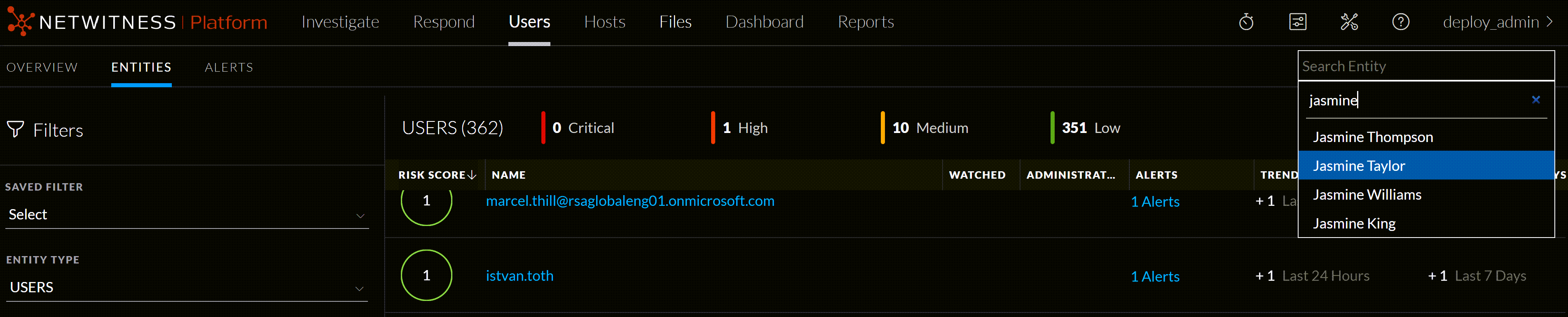
Task: Clear the jasmine search text with X
Action: pos(1535,100)
